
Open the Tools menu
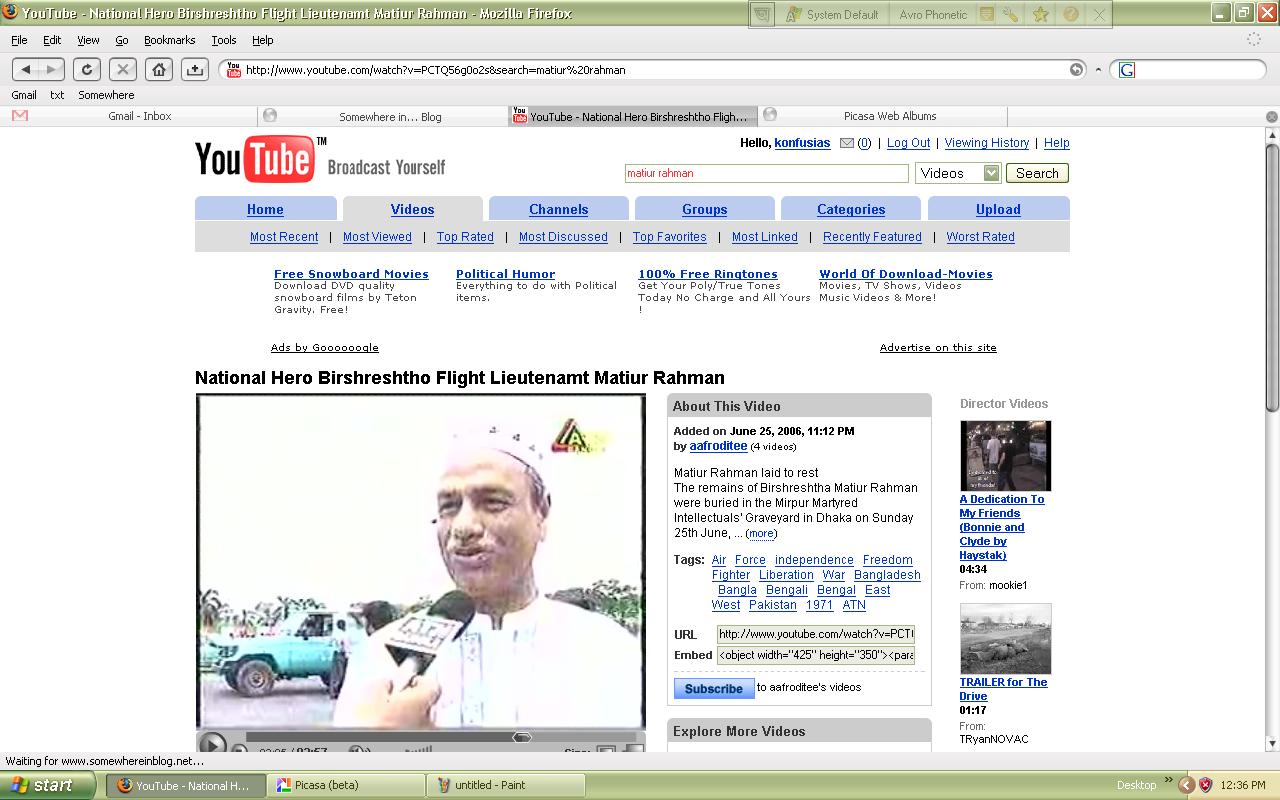pos(224,40)
